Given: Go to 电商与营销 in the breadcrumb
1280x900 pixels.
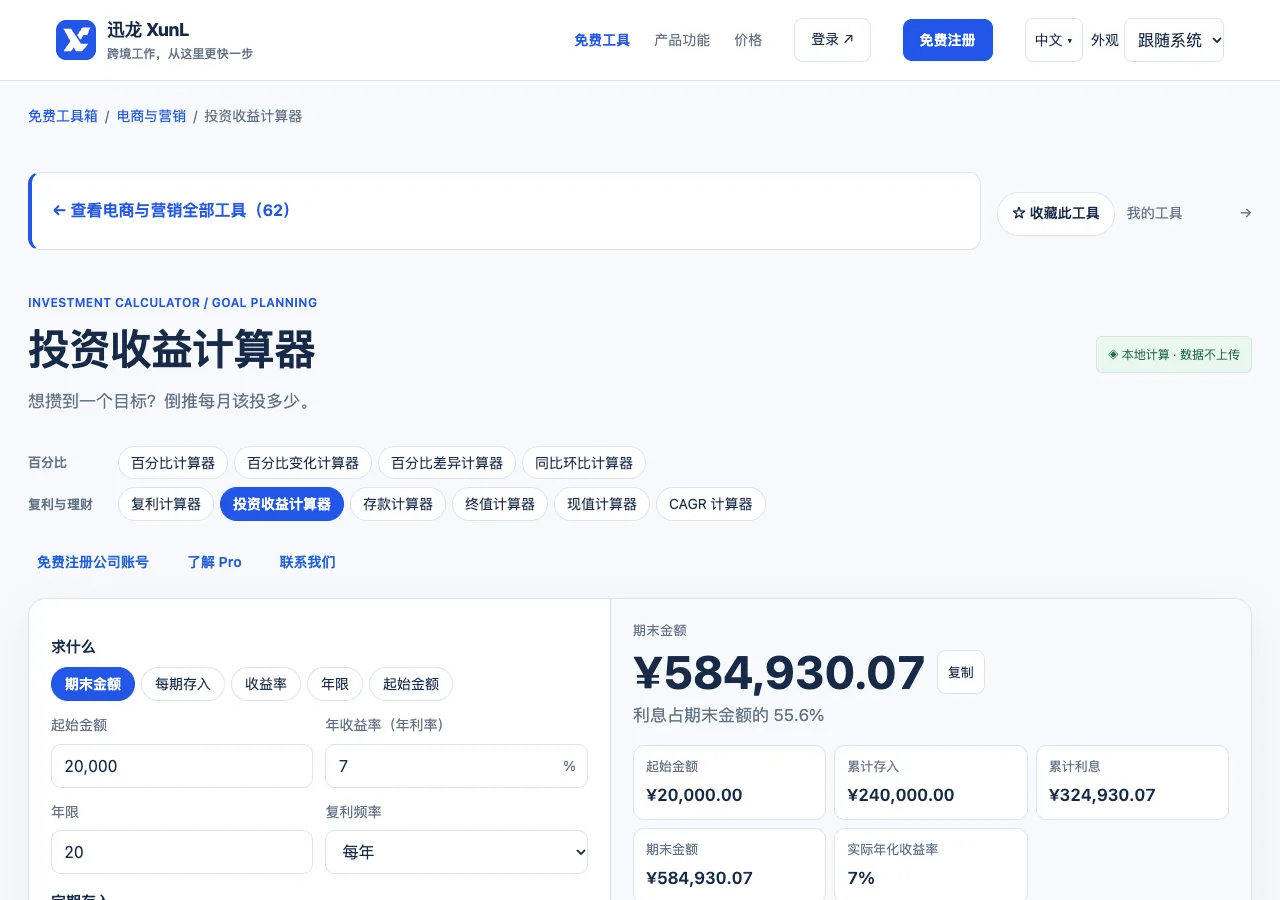Looking at the screenshot, I should click(x=151, y=116).
